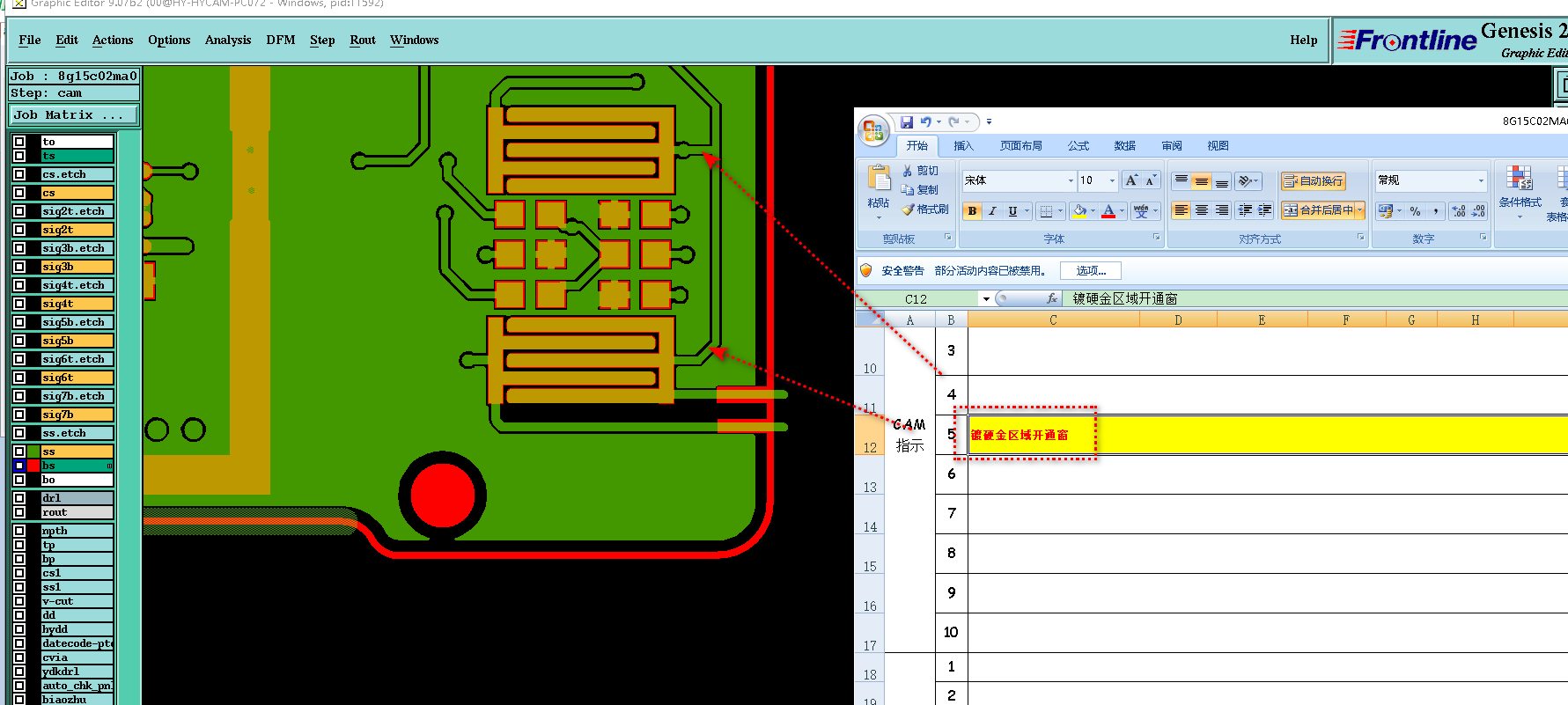The width and height of the screenshot is (1568, 705).
Task: Open fill color dropdown arrow
Action: 1093,211
